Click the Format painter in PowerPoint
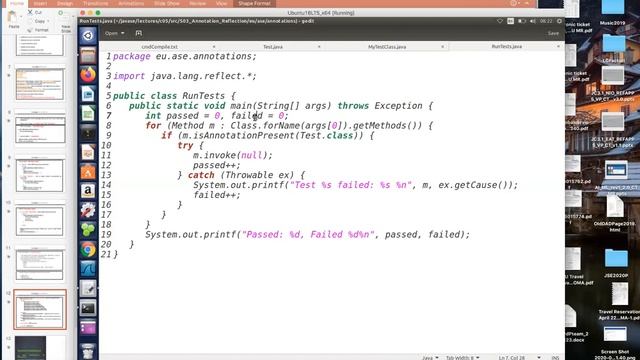This screenshot has height=360, width=640. 38,30
